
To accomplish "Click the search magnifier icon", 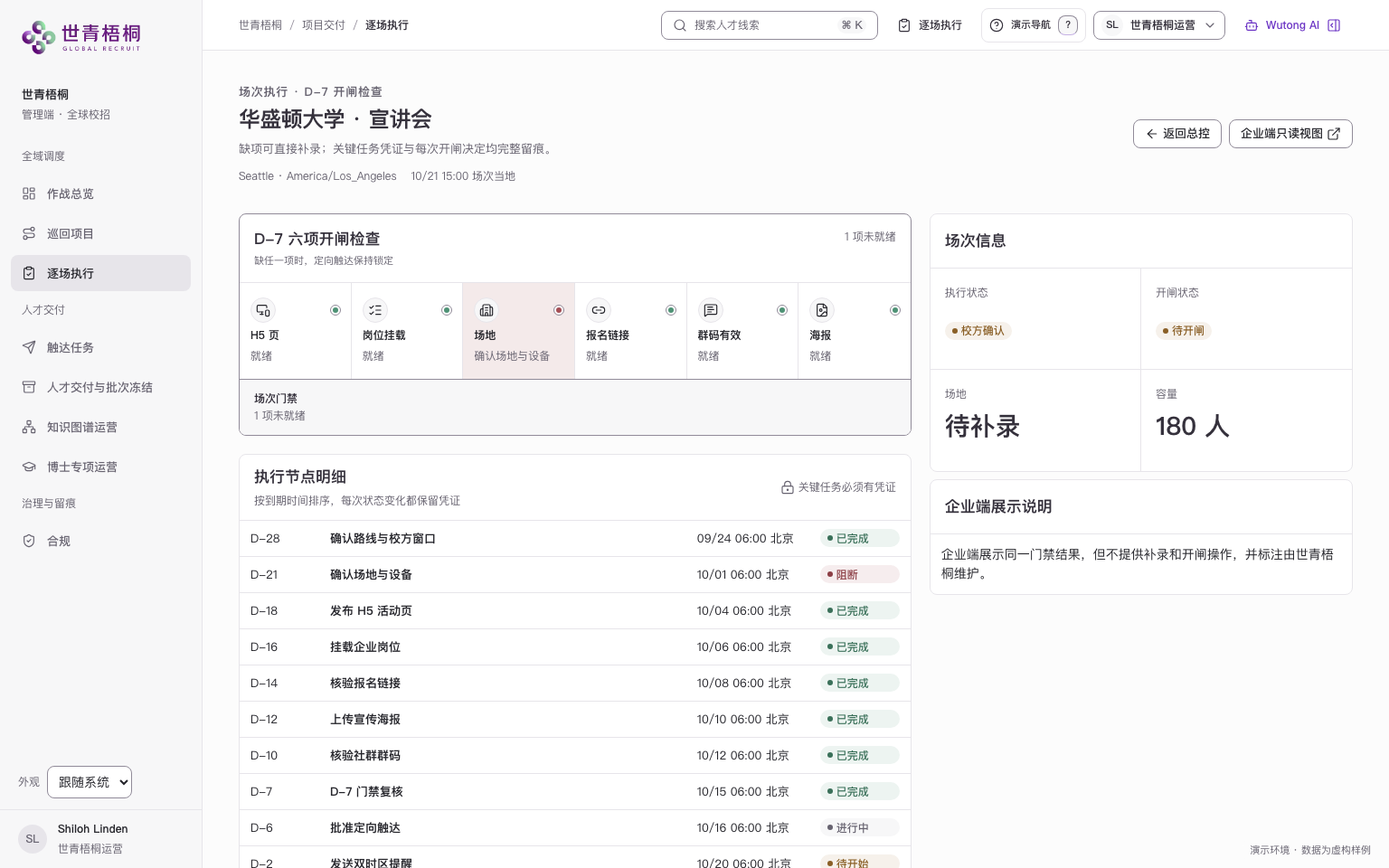I will pyautogui.click(x=680, y=25).
